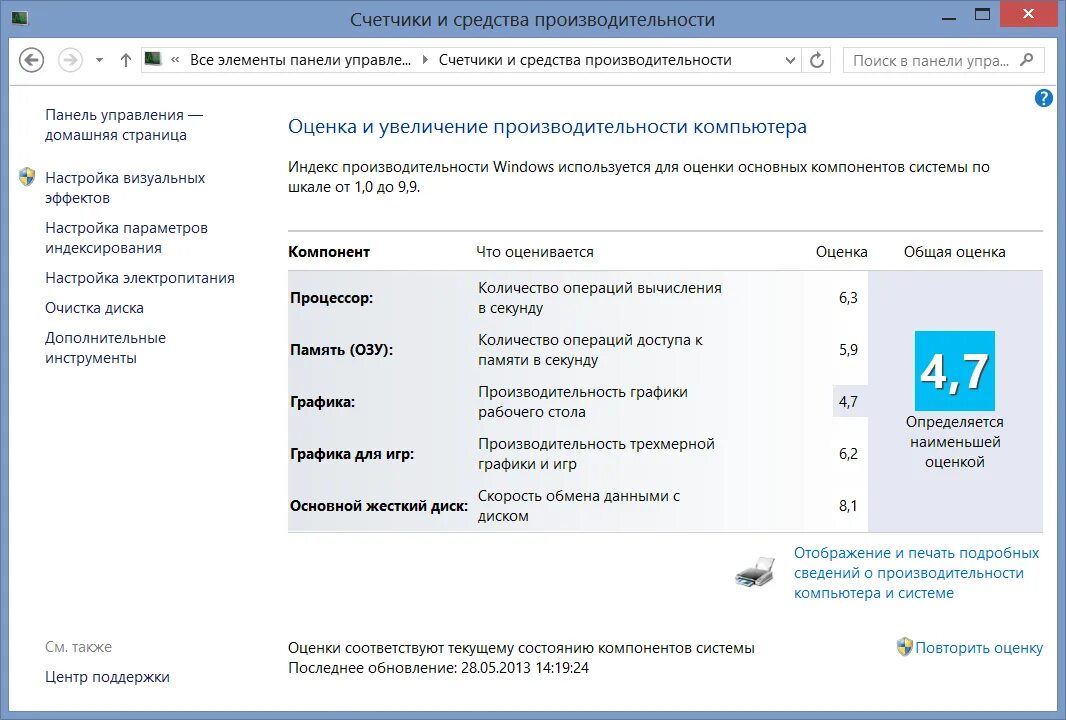Click 'Производительность трехмерной графики и игр' description
This screenshot has height=720, width=1066.
596,453
